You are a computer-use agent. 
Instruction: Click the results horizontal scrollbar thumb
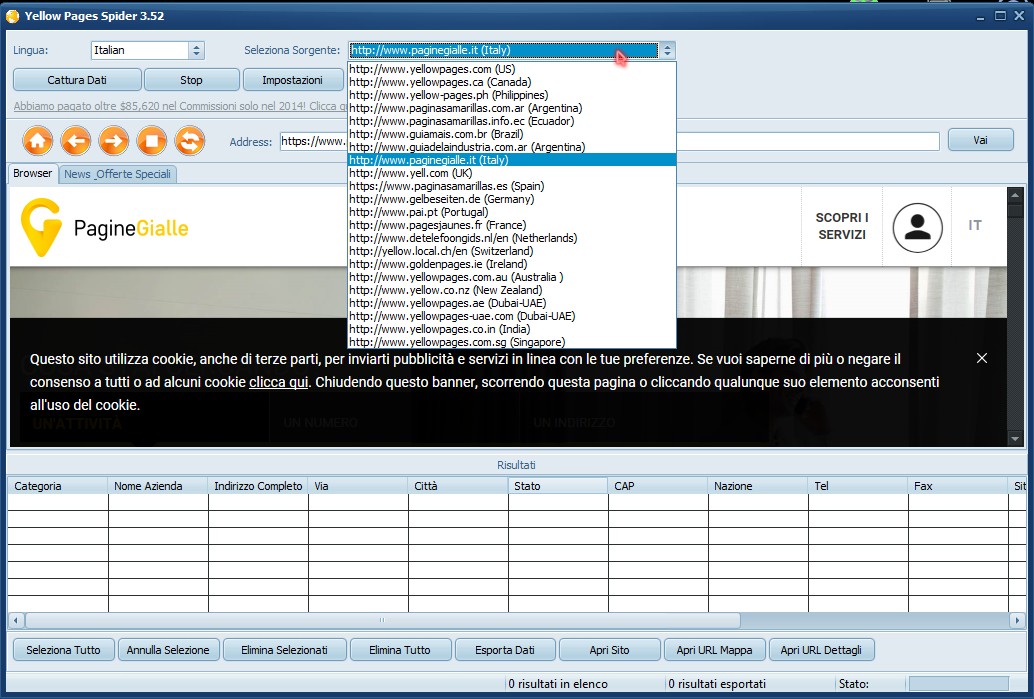[x=382, y=621]
